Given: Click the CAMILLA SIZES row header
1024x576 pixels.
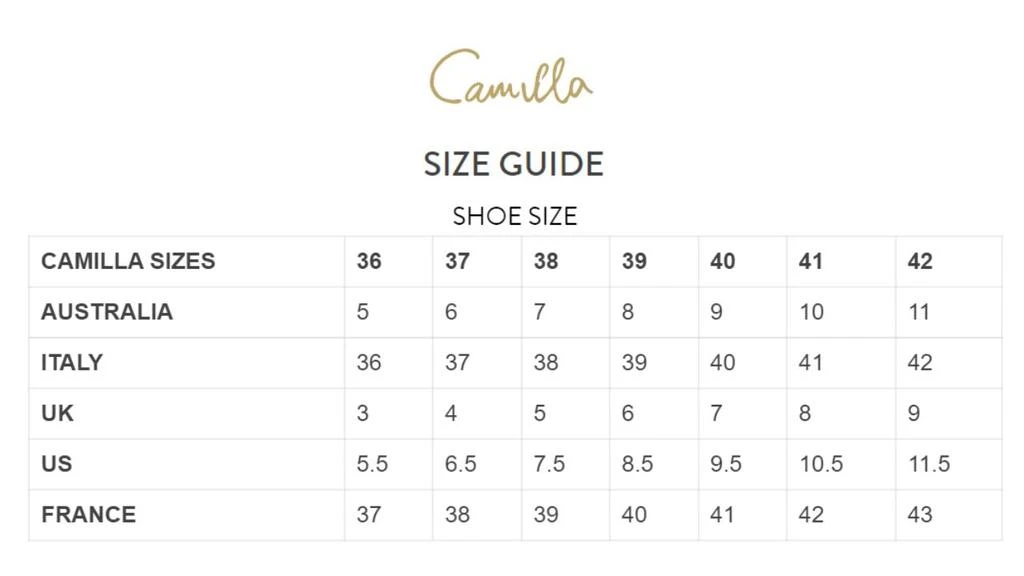Looking at the screenshot, I should [x=128, y=261].
